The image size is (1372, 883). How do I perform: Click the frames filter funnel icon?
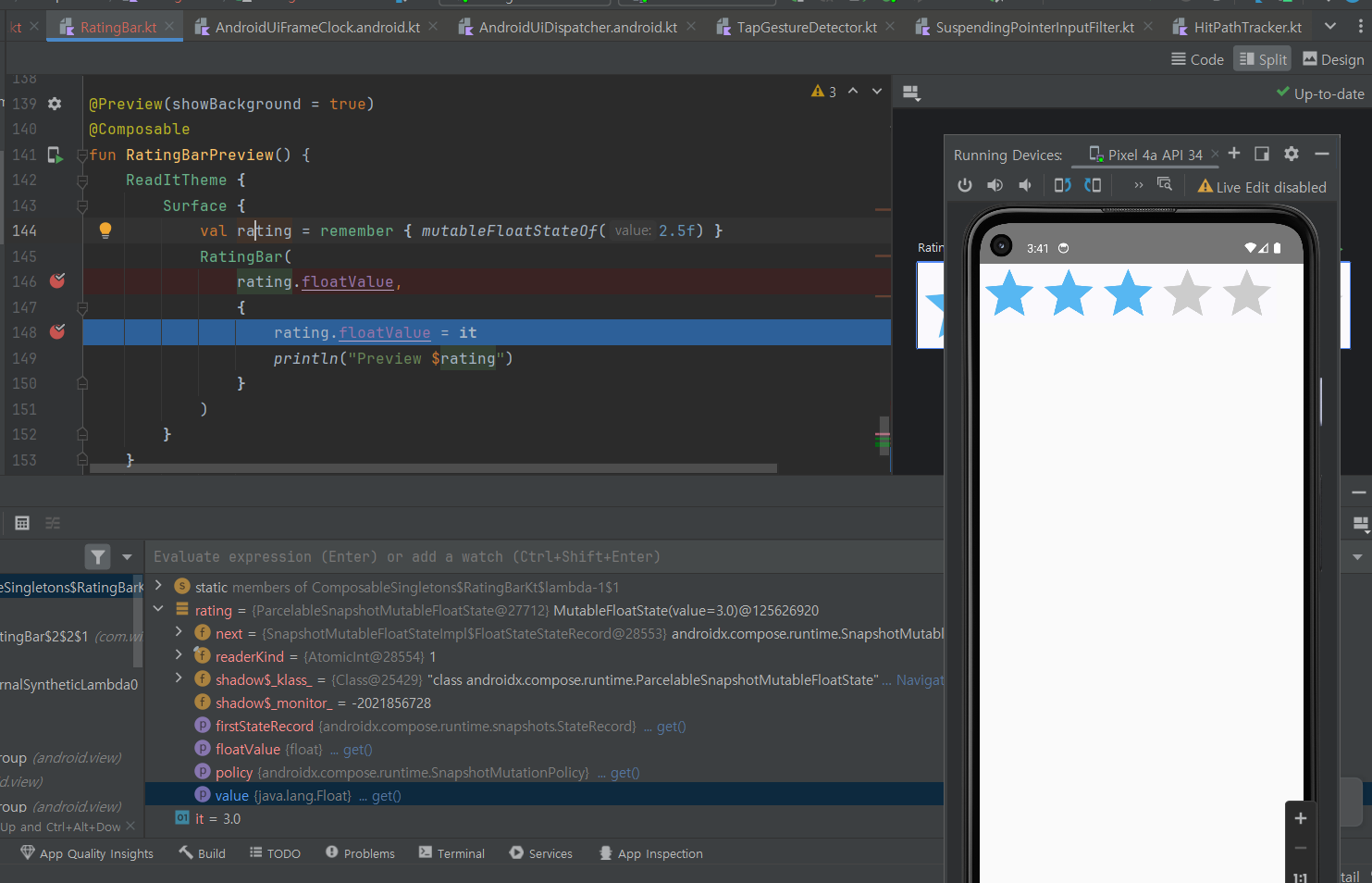98,556
